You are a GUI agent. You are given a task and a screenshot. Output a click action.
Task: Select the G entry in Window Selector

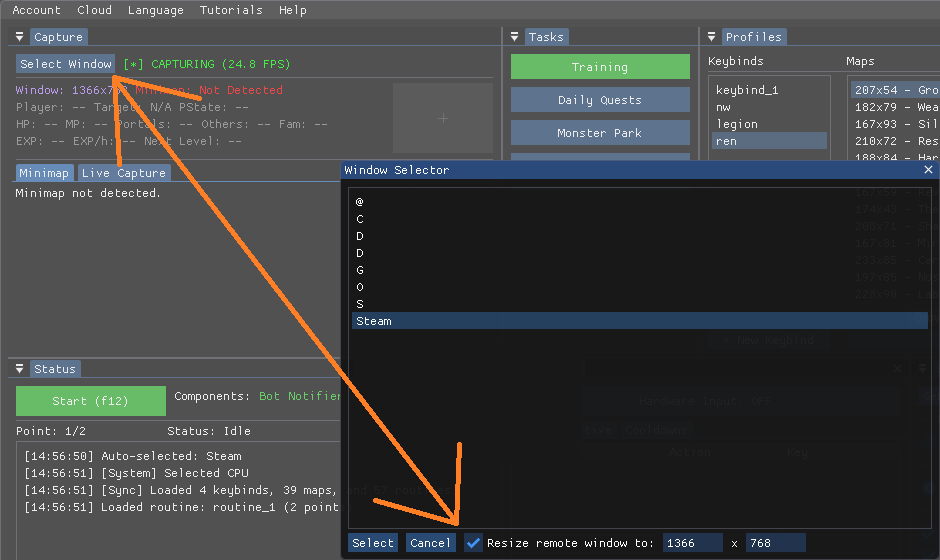[640, 270]
